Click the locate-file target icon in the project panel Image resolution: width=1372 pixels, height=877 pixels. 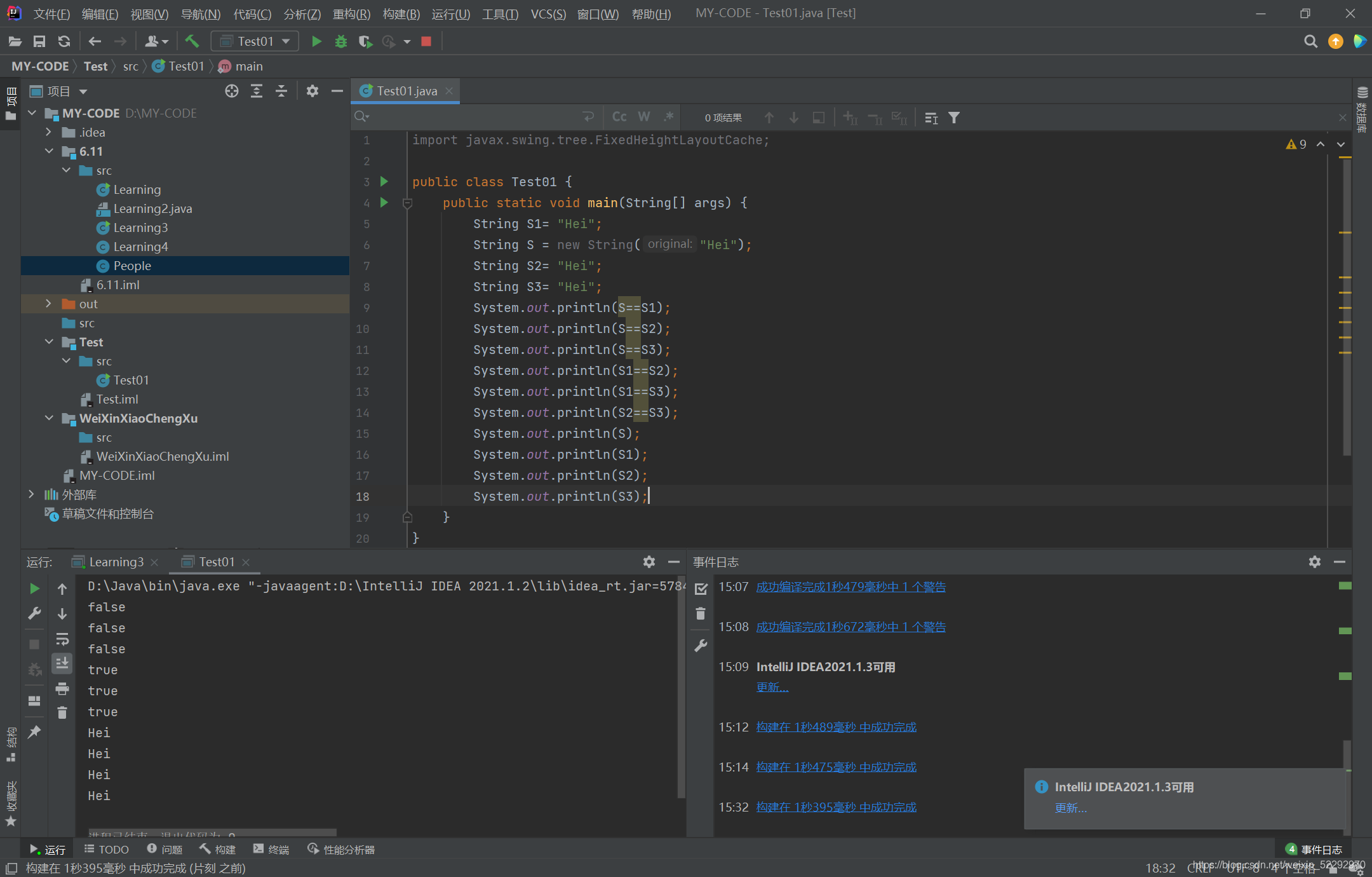pos(232,91)
